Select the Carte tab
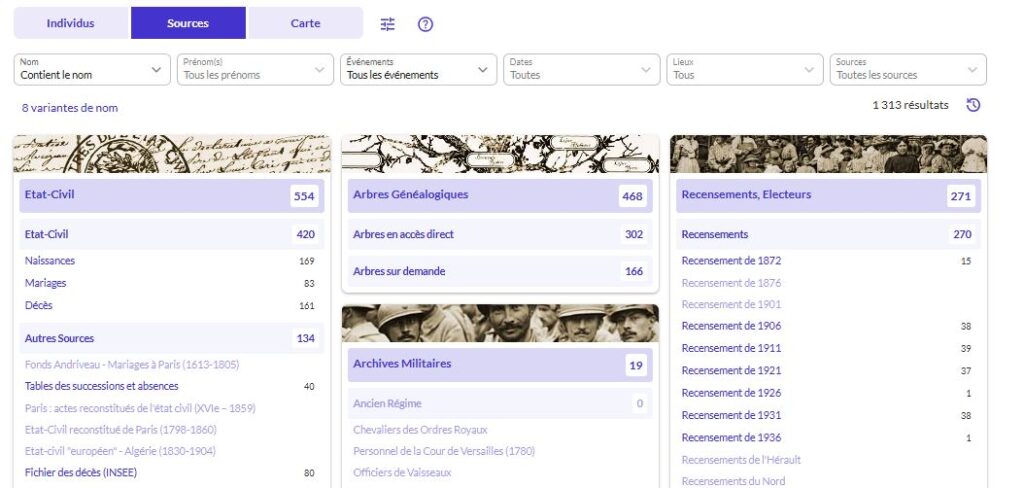This screenshot has height=488, width=1024. pyautogui.click(x=305, y=23)
